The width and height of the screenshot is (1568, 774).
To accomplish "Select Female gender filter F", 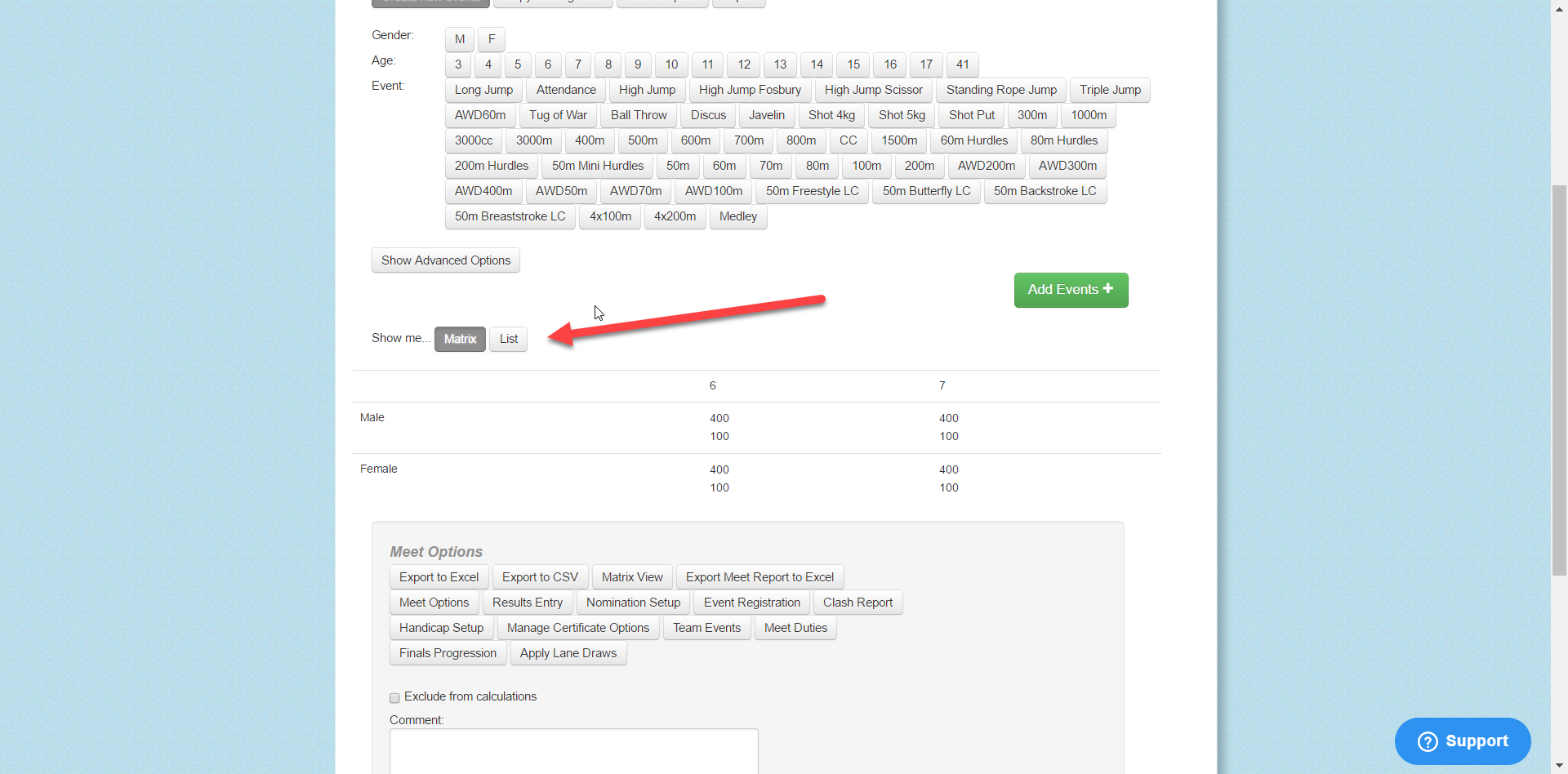I will [492, 39].
